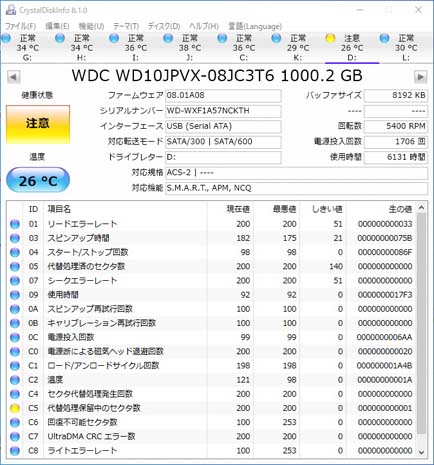This screenshot has height=465, width=434.
Task: Open the 言語(Language) menu
Action: point(255,26)
